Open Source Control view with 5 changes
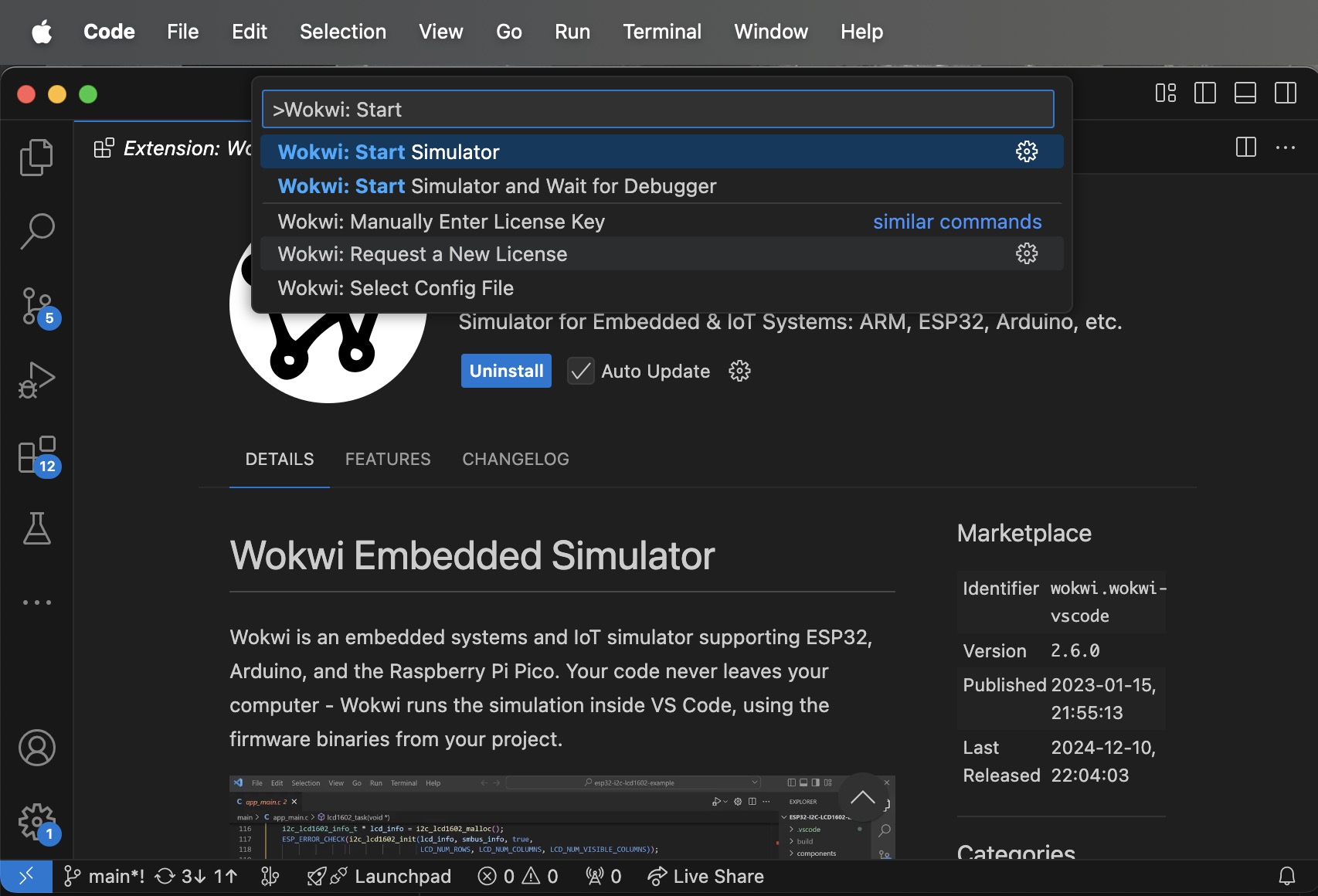 click(38, 307)
